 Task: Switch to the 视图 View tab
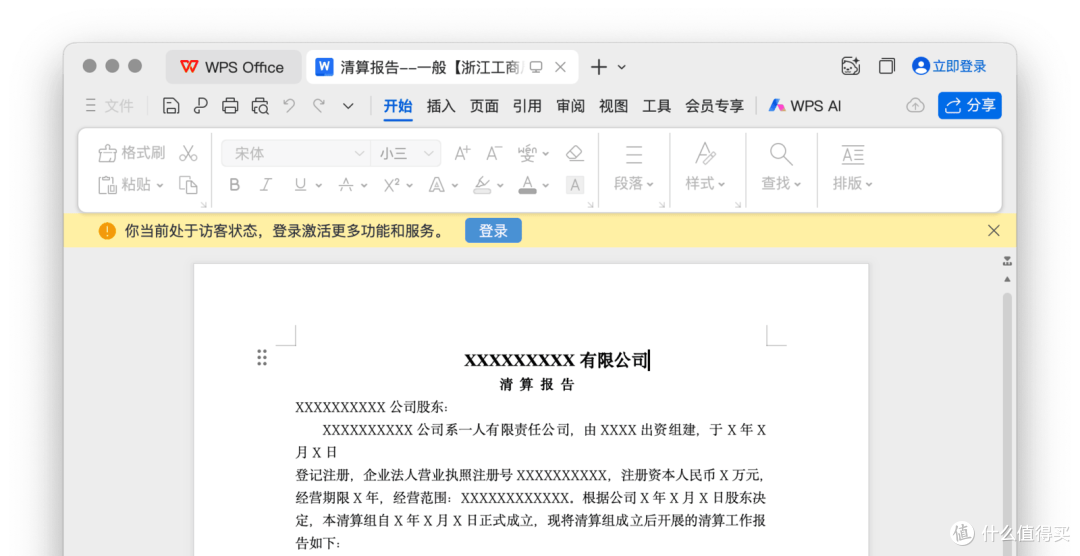(613, 105)
